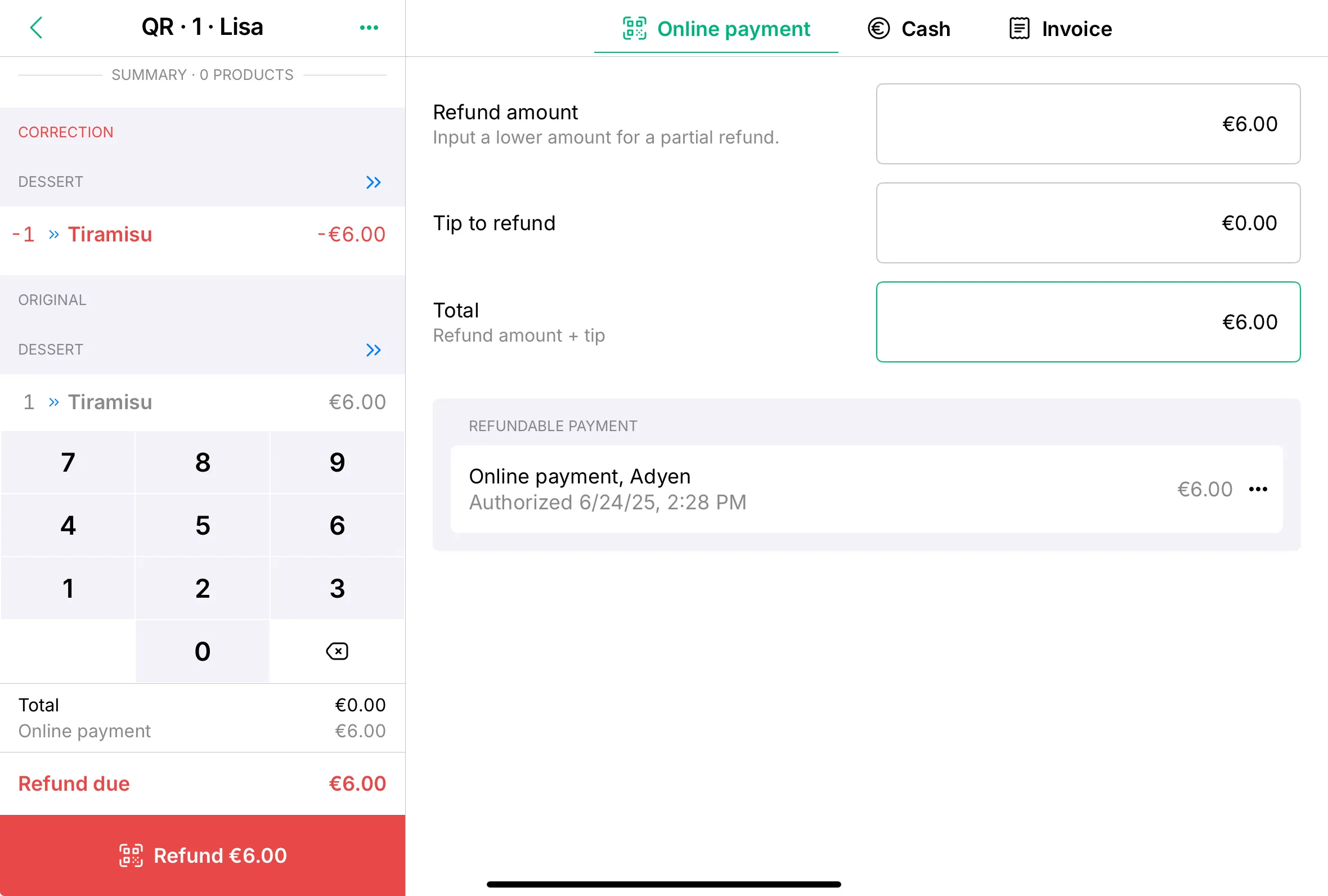
Task: Click the chevron beside the original Tiramisu item
Action: (54, 402)
